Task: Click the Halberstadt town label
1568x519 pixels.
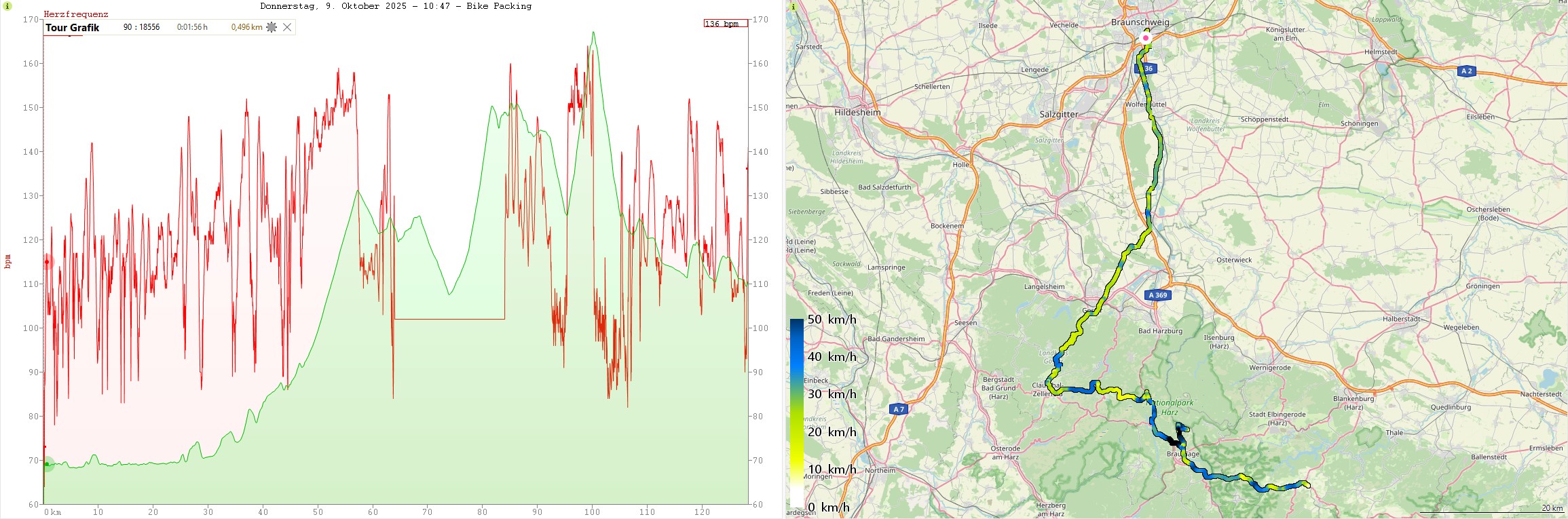Action: [x=1401, y=319]
